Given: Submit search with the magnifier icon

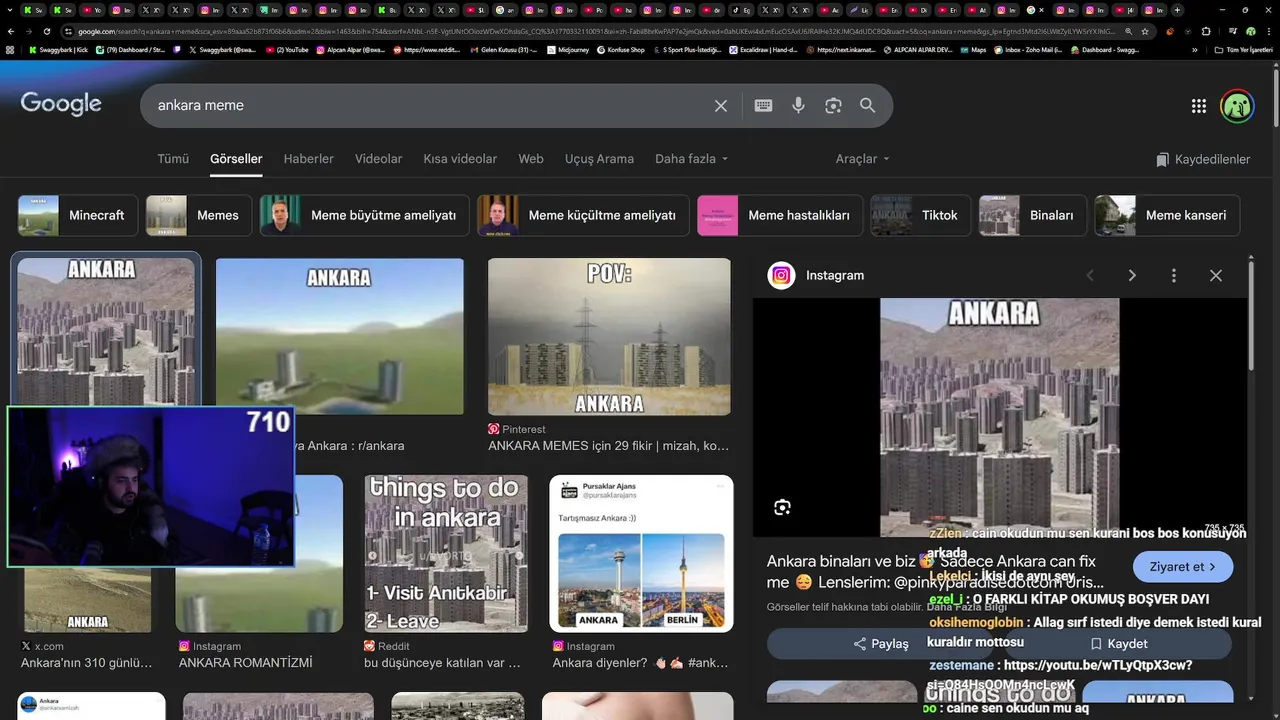Looking at the screenshot, I should click(x=867, y=106).
